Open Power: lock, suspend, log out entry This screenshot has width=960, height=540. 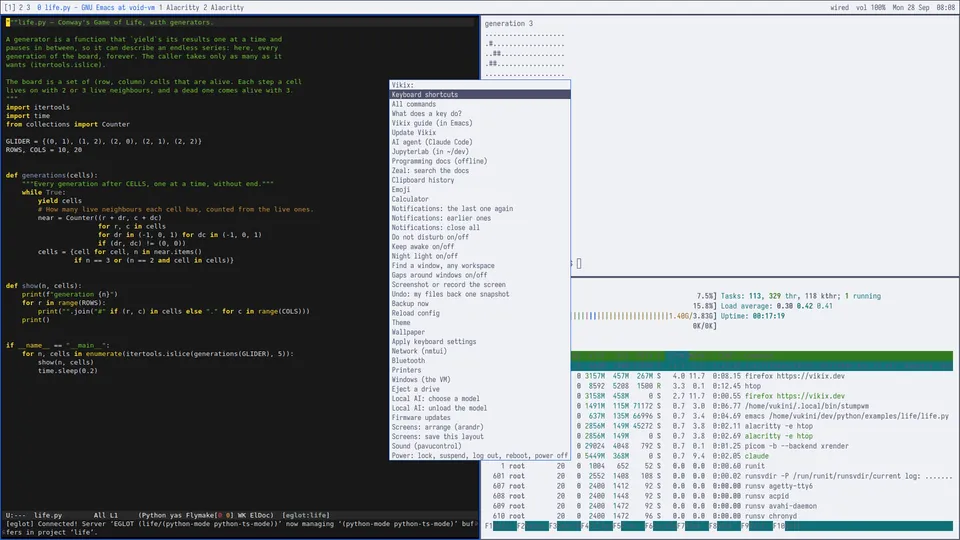point(480,456)
